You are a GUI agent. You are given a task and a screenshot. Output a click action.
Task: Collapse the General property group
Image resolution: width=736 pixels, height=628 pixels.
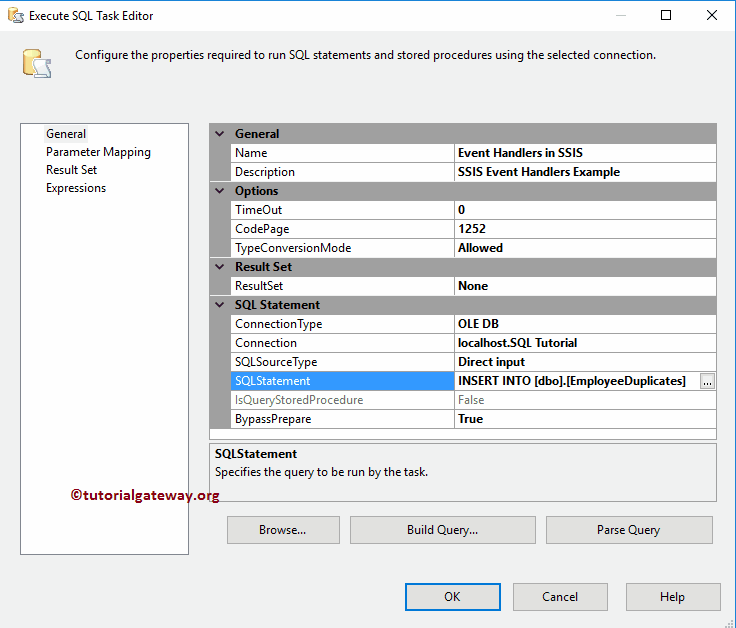(220, 134)
